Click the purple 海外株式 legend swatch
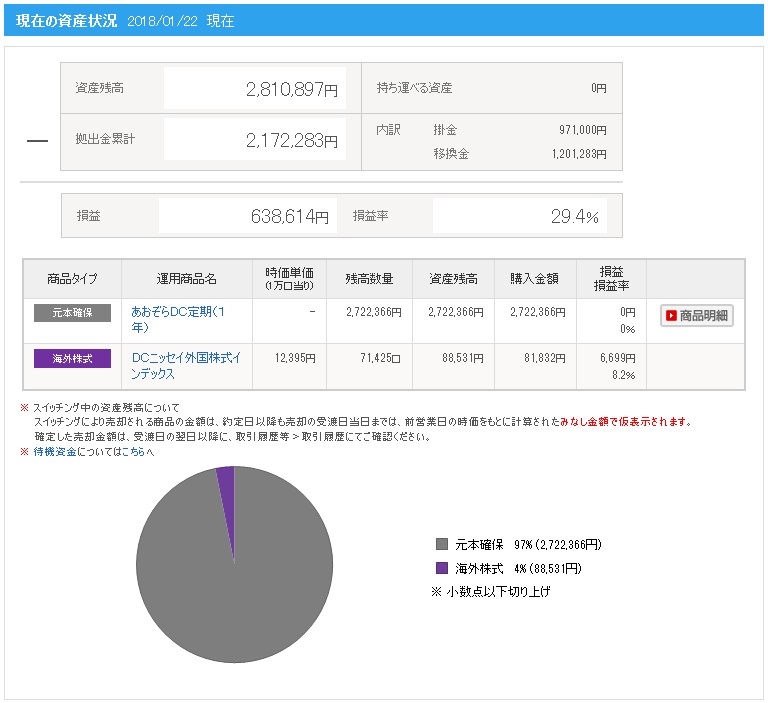This screenshot has height=703, width=768. [442, 568]
